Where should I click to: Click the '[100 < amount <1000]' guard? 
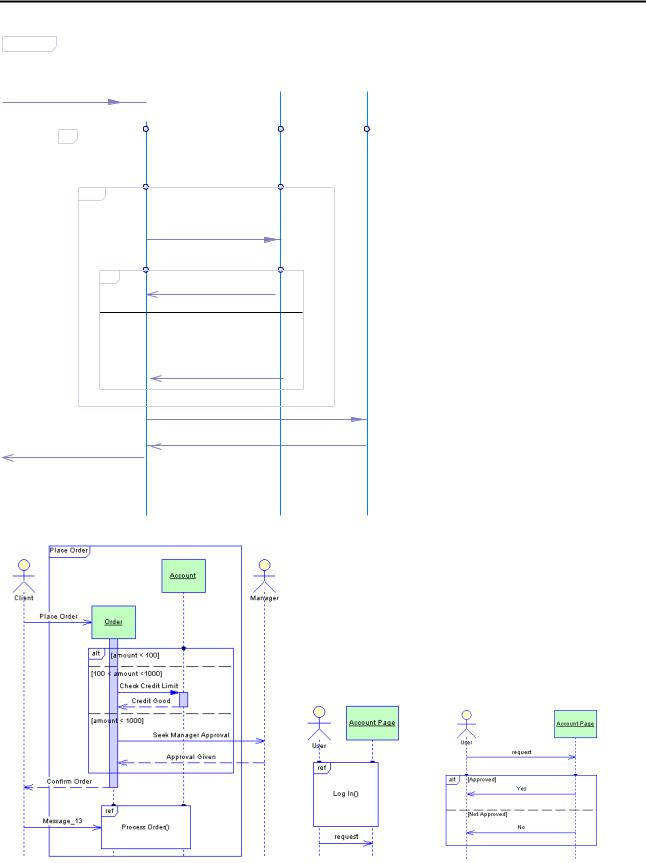126,674
